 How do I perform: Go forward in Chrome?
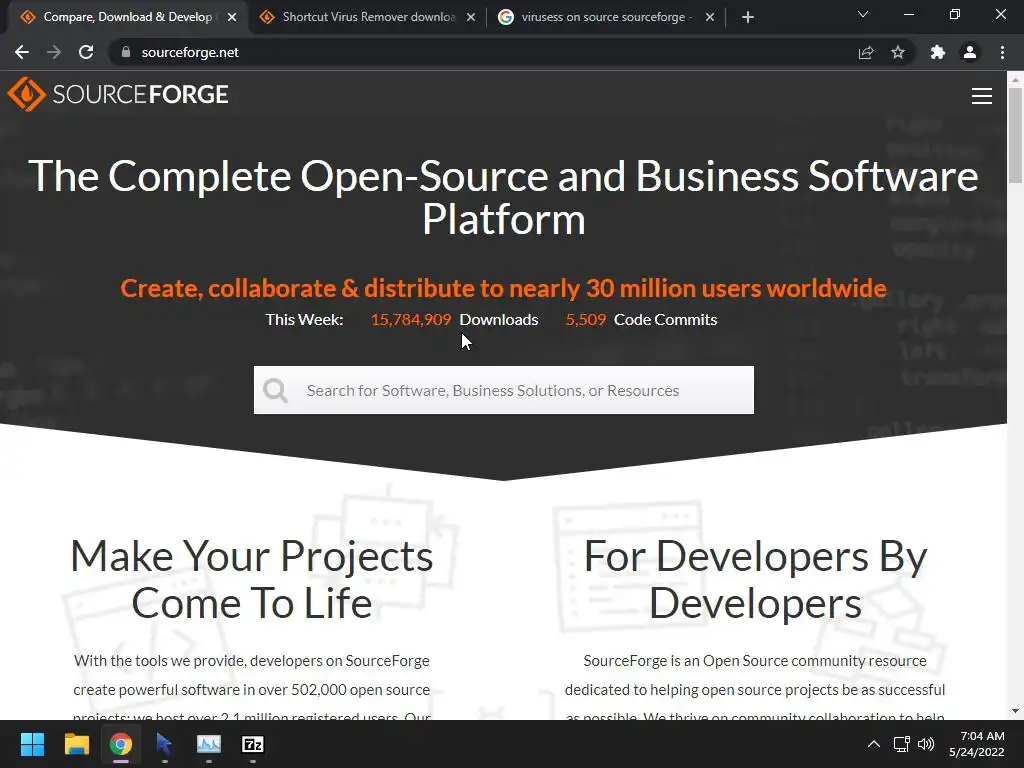tap(54, 52)
